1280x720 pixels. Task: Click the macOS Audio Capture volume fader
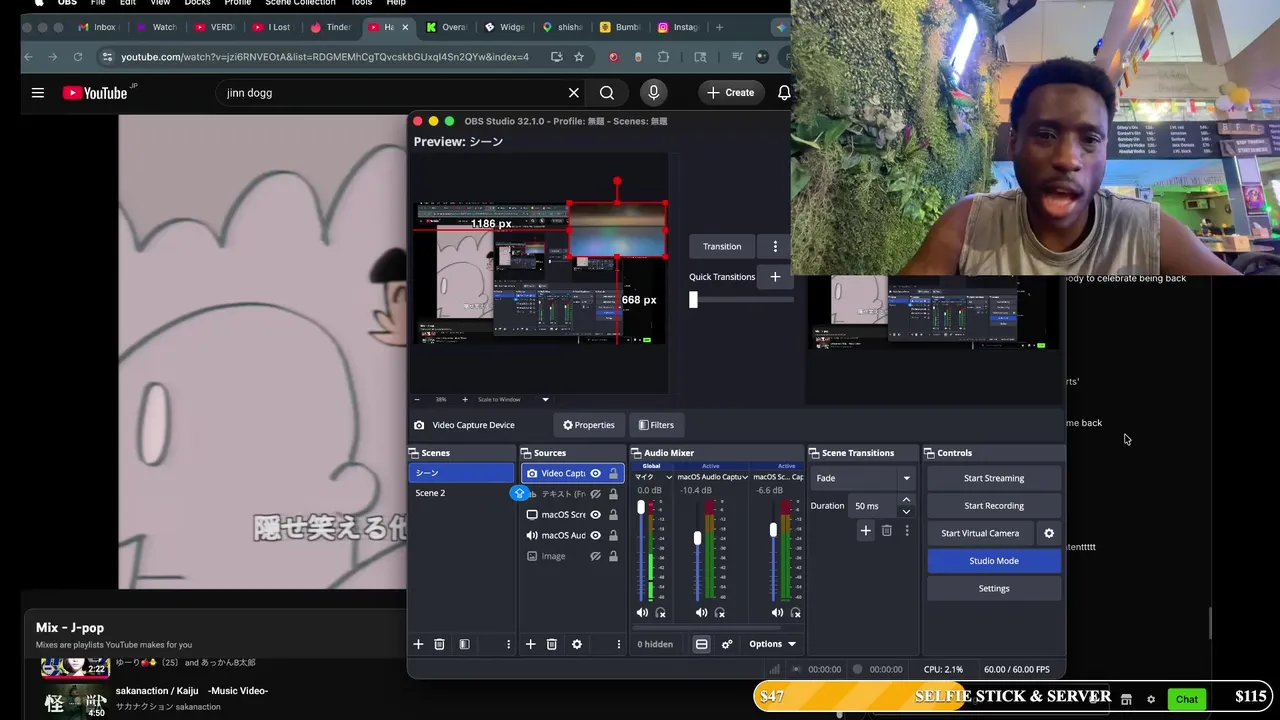tap(697, 538)
